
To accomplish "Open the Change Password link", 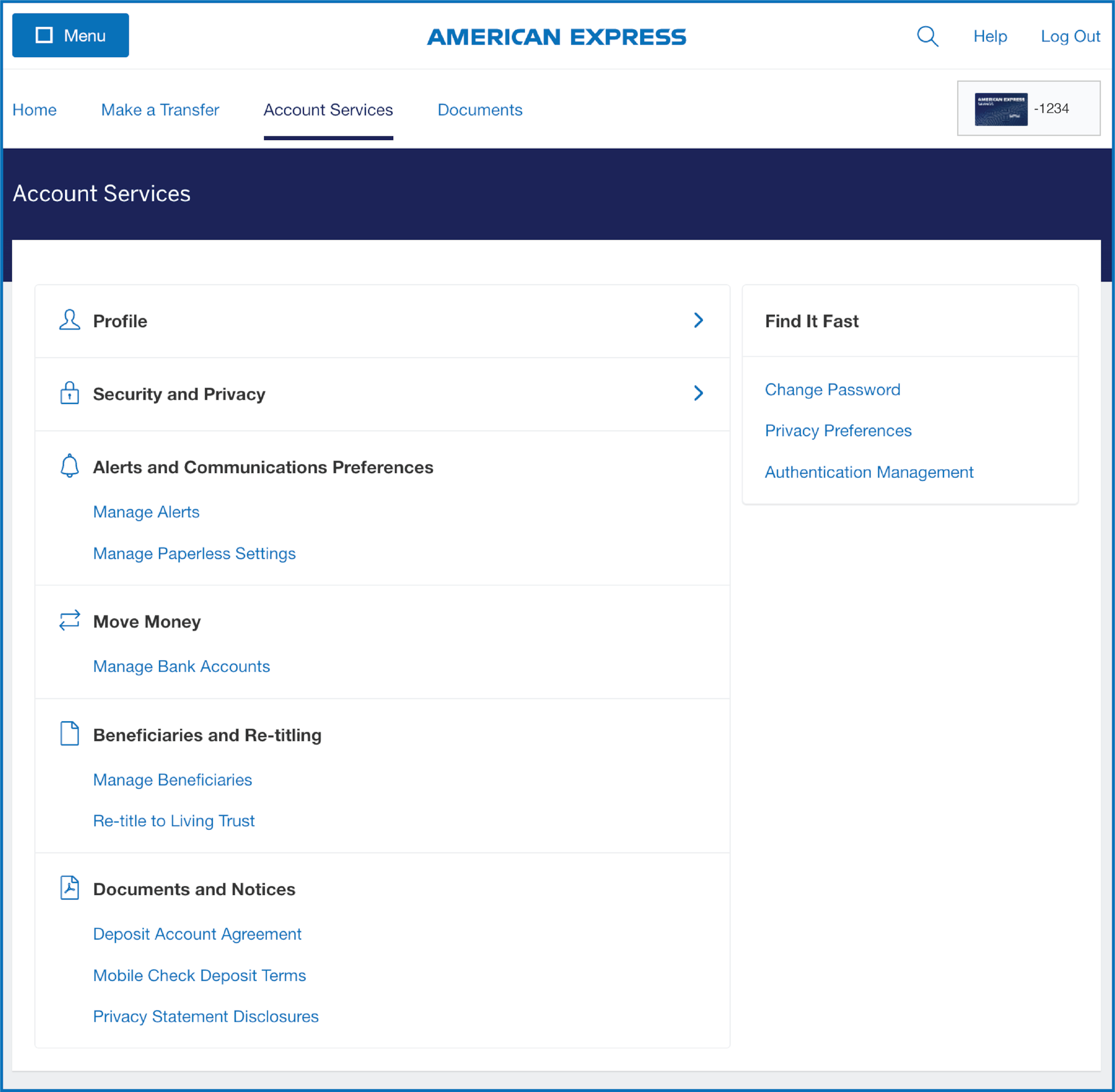I will (x=832, y=389).
